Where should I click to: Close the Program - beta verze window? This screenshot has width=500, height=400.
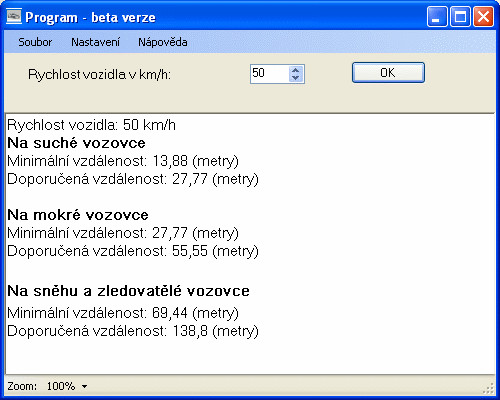483,17
